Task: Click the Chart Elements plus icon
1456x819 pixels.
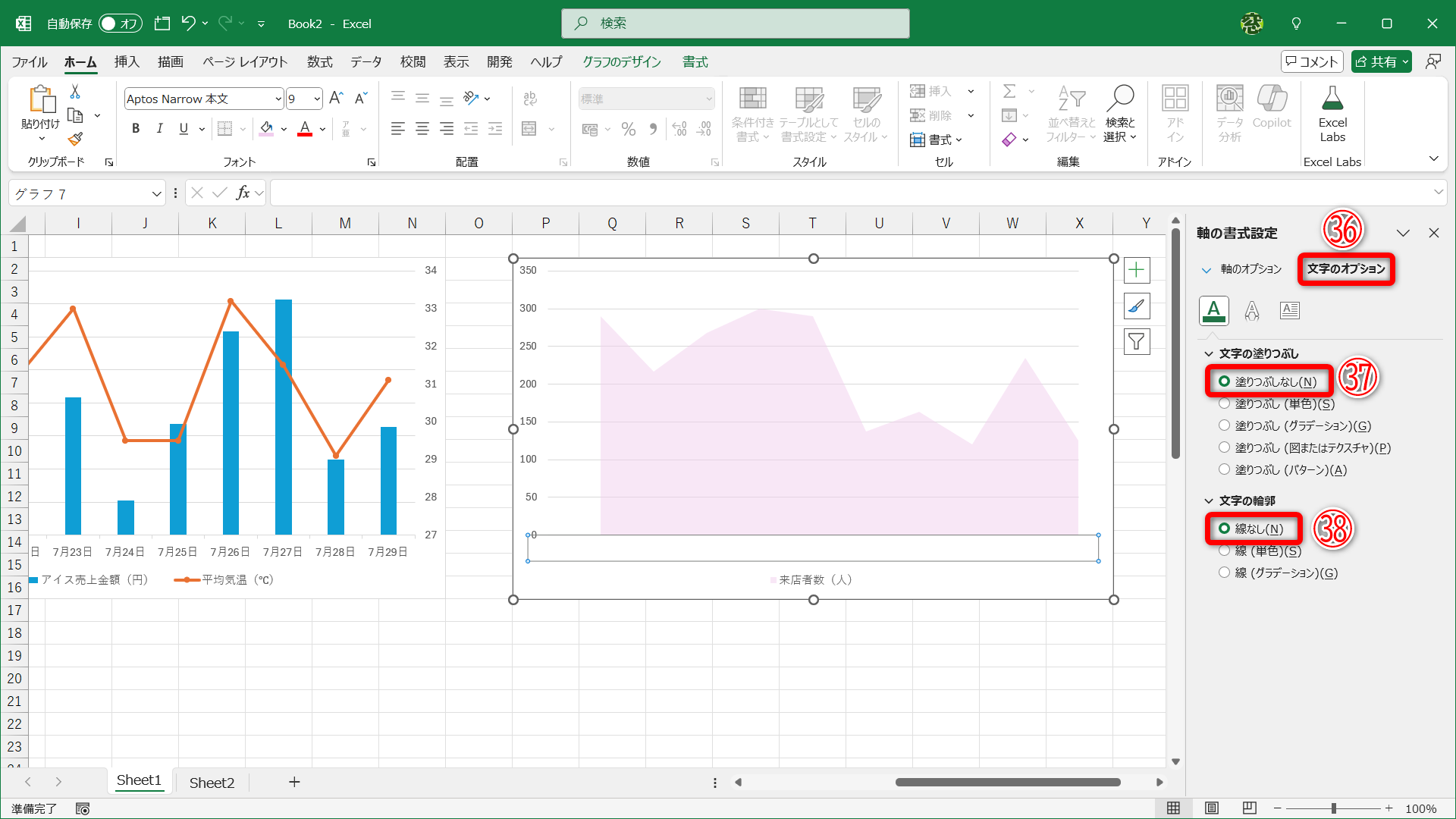Action: (1136, 271)
